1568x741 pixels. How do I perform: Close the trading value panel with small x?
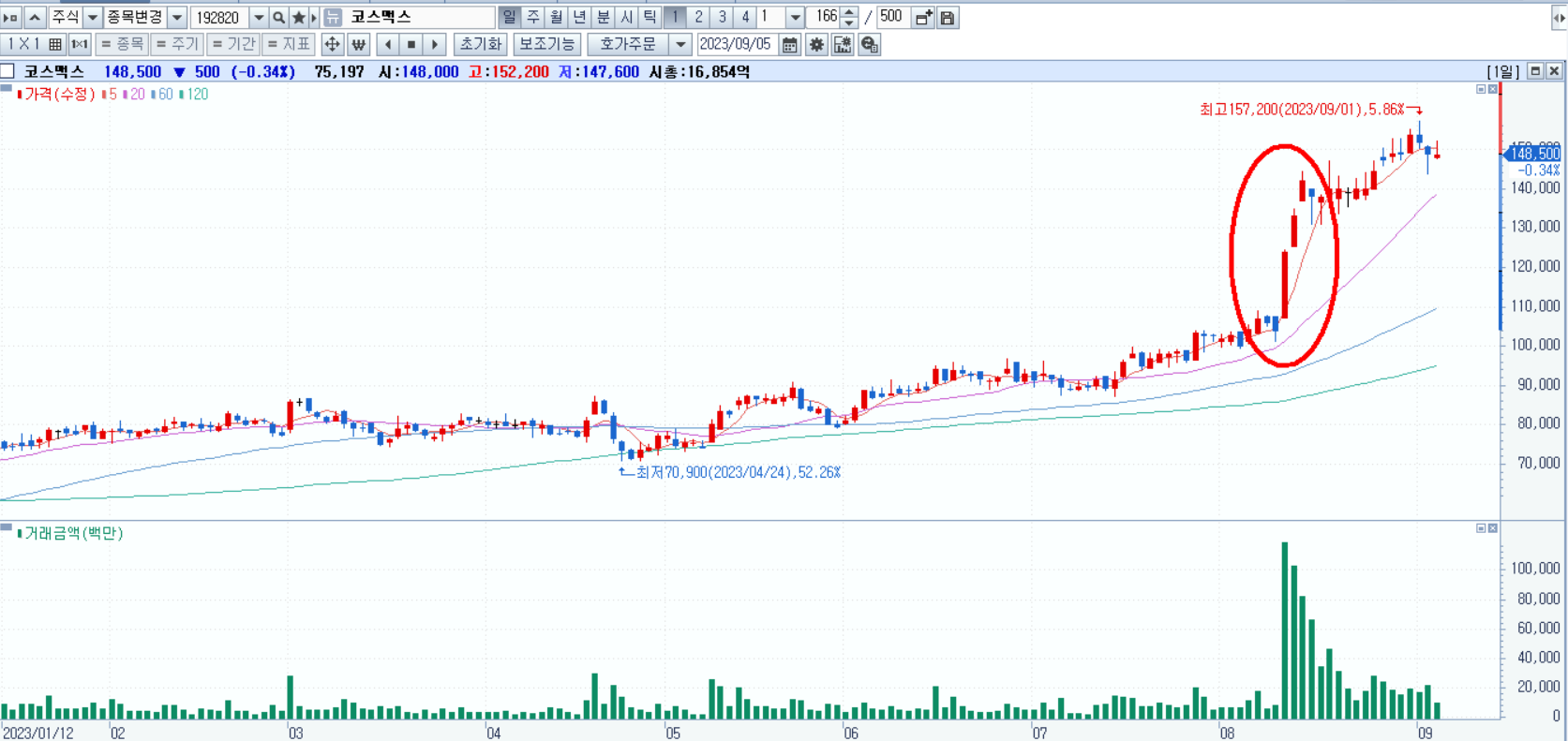coord(1493,528)
